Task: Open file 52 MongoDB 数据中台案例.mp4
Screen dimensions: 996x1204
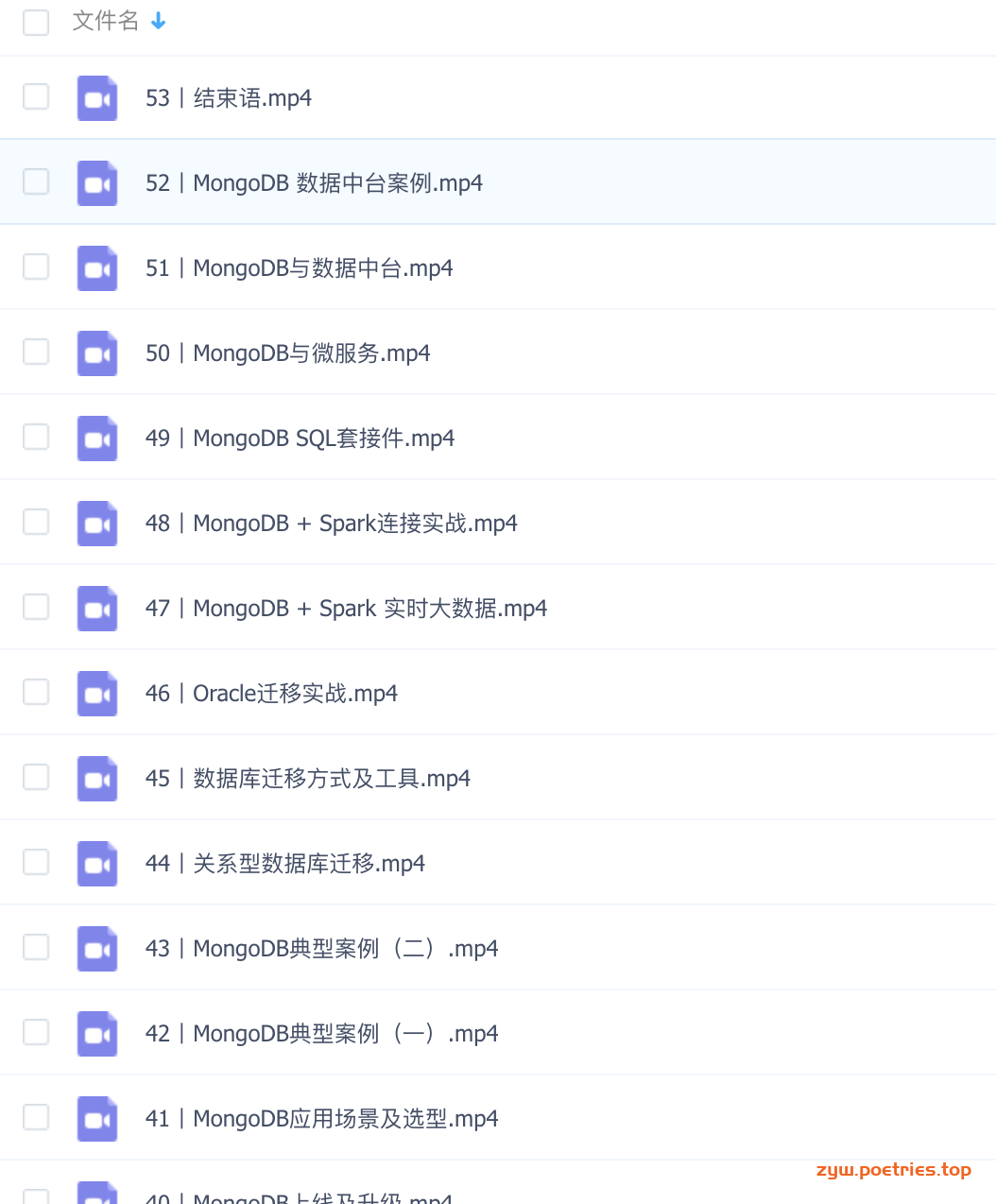Action: pyautogui.click(x=314, y=183)
